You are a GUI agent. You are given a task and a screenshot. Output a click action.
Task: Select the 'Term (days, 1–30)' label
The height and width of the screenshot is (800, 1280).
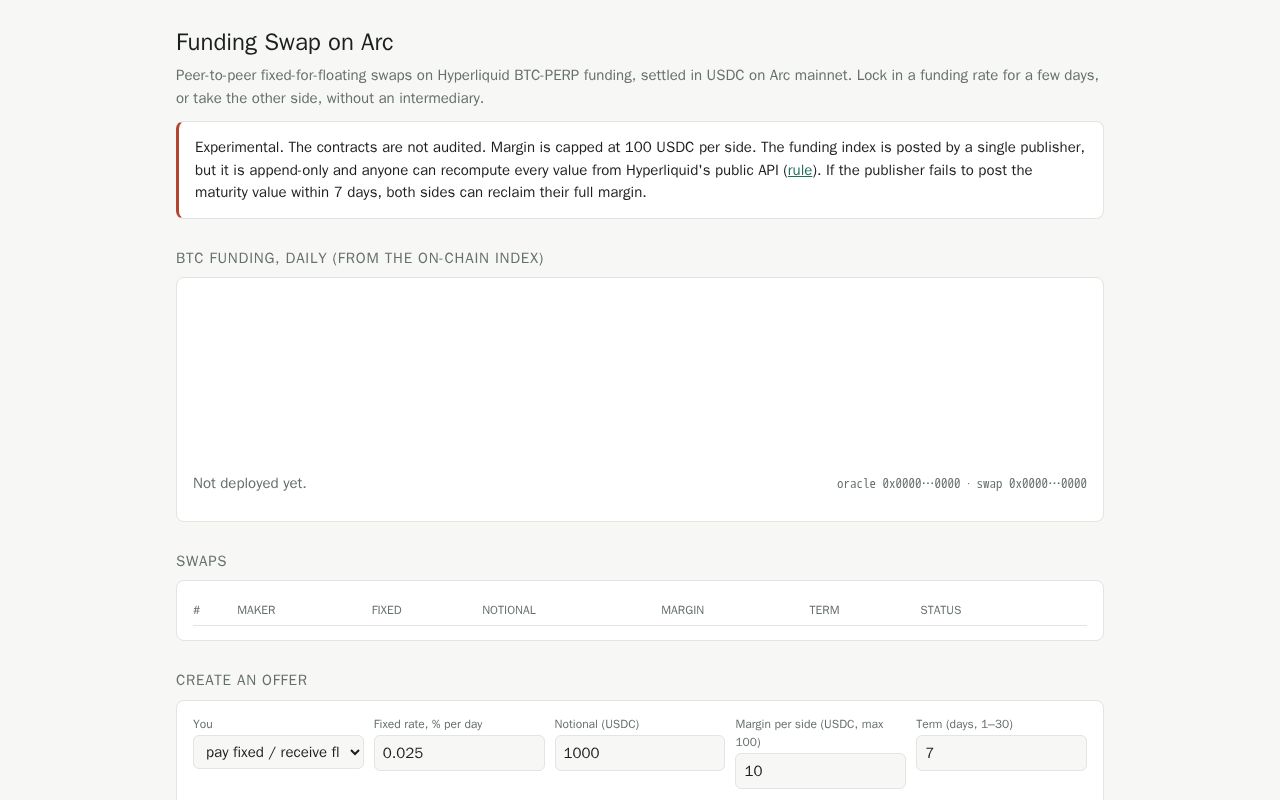pyautogui.click(x=964, y=724)
